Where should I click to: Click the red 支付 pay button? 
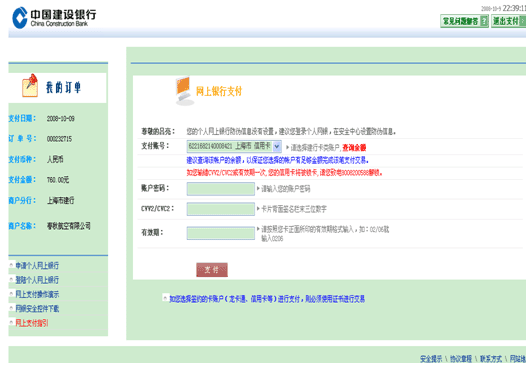pos(212,270)
